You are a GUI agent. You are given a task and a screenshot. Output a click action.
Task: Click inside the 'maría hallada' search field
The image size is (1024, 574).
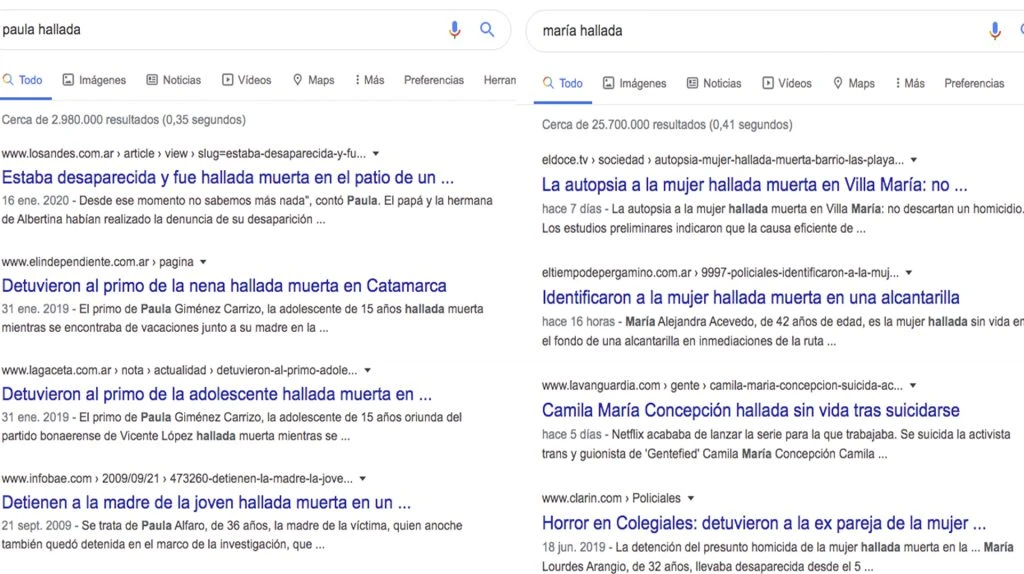750,31
